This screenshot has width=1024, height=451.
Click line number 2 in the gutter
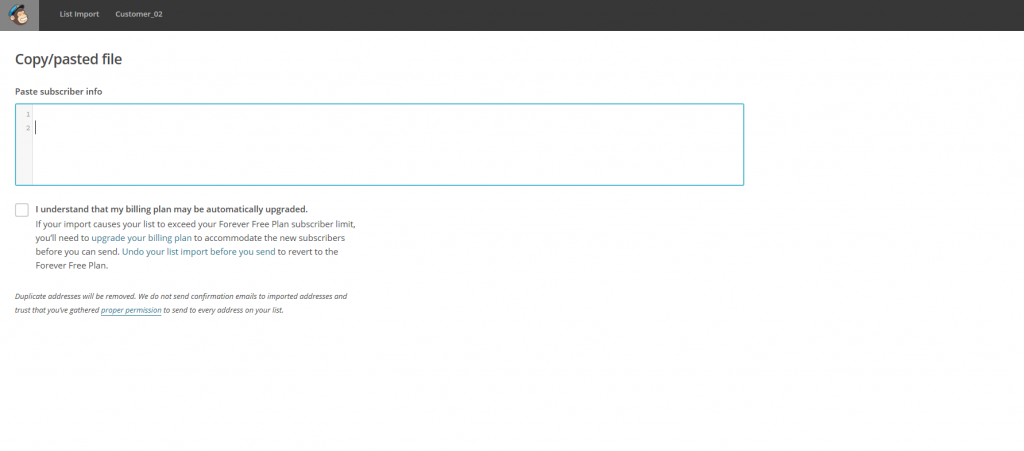click(28, 128)
